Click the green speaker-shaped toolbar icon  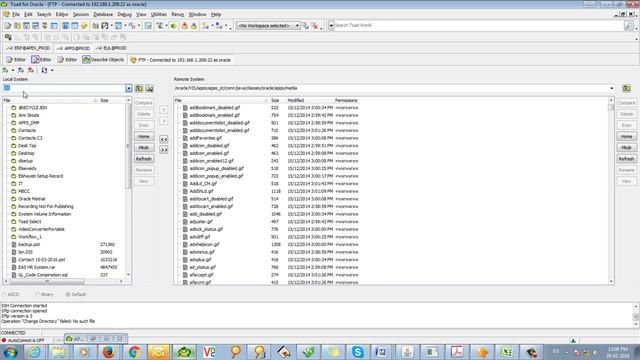pos(174,26)
